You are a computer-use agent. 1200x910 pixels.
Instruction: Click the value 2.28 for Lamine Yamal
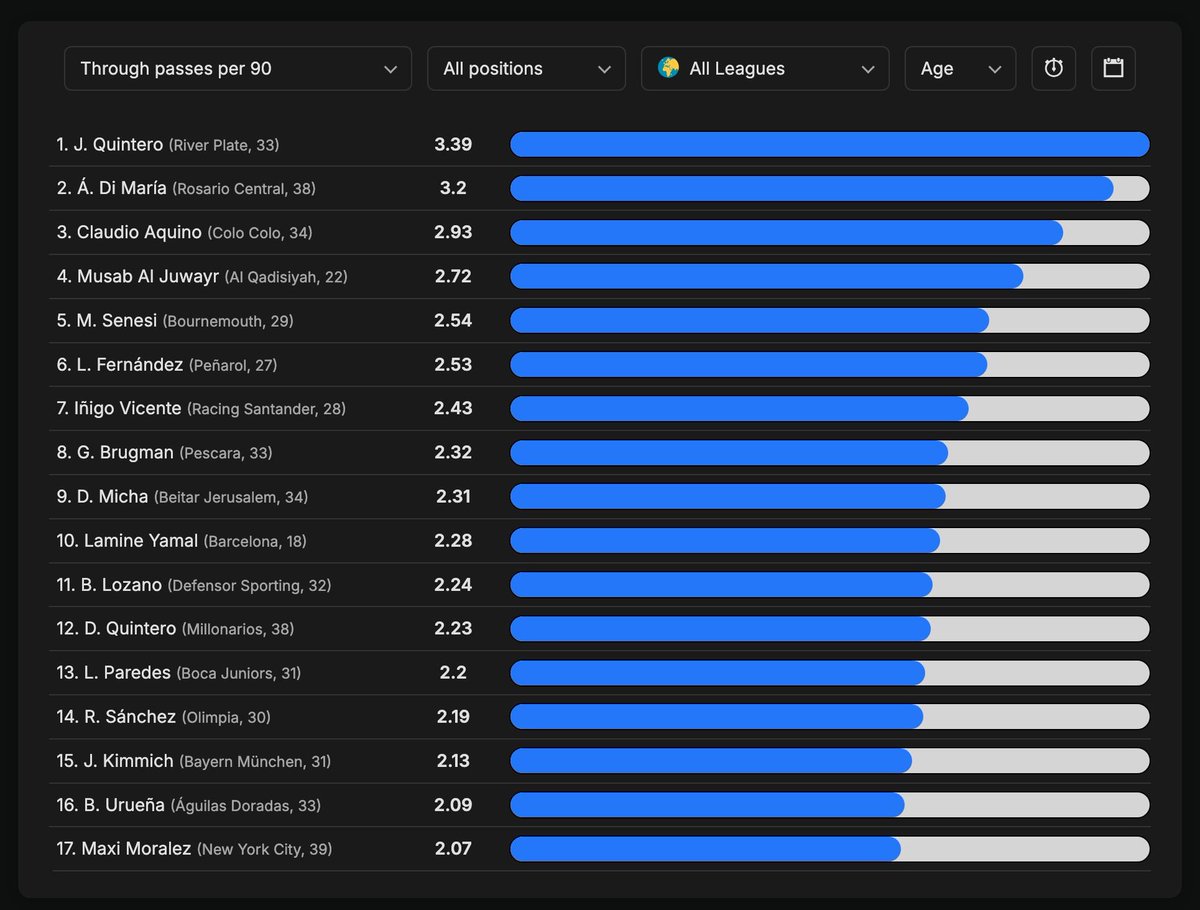453,540
